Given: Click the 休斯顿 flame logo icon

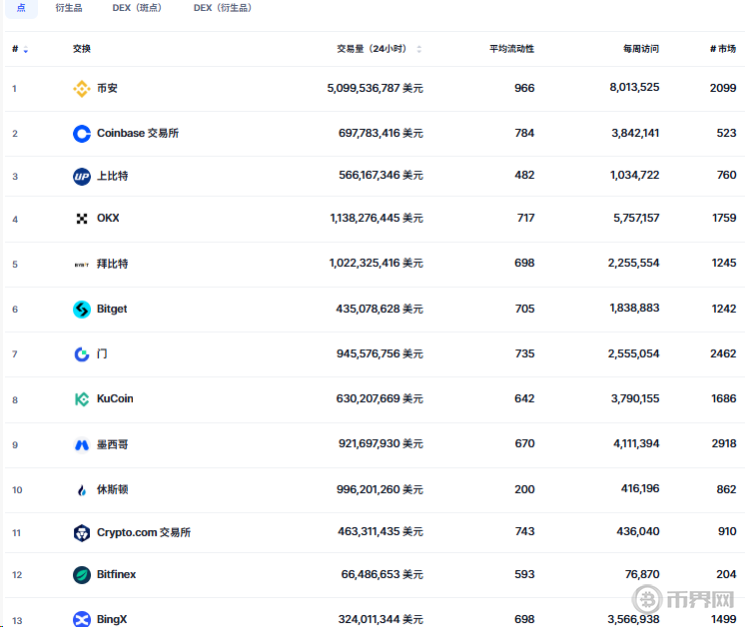Looking at the screenshot, I should click(82, 490).
